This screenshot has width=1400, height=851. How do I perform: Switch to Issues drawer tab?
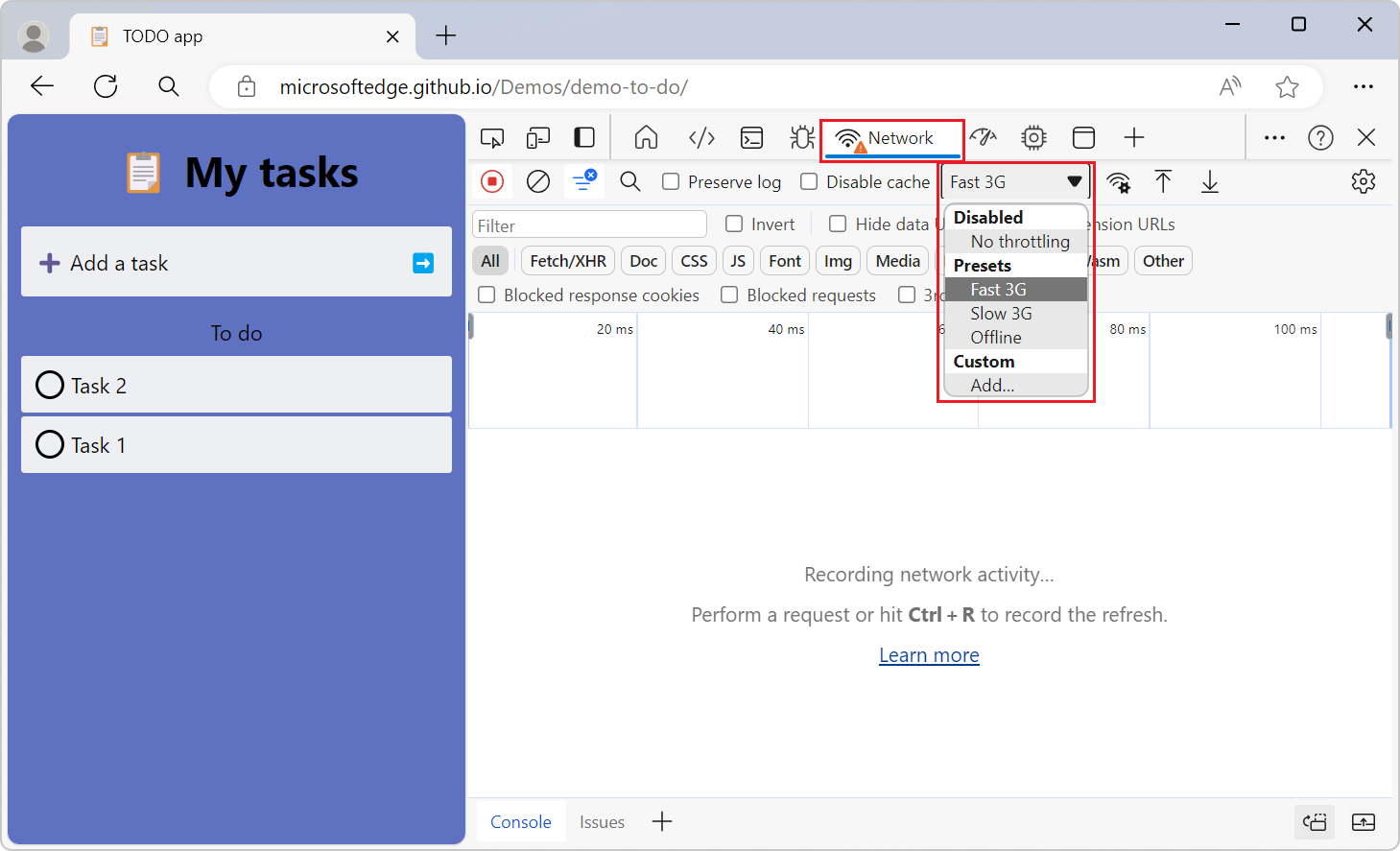click(602, 822)
